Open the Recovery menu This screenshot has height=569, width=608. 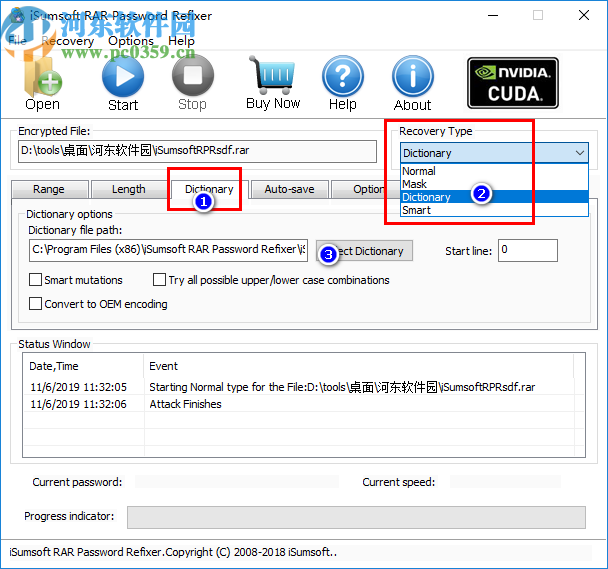(68, 41)
